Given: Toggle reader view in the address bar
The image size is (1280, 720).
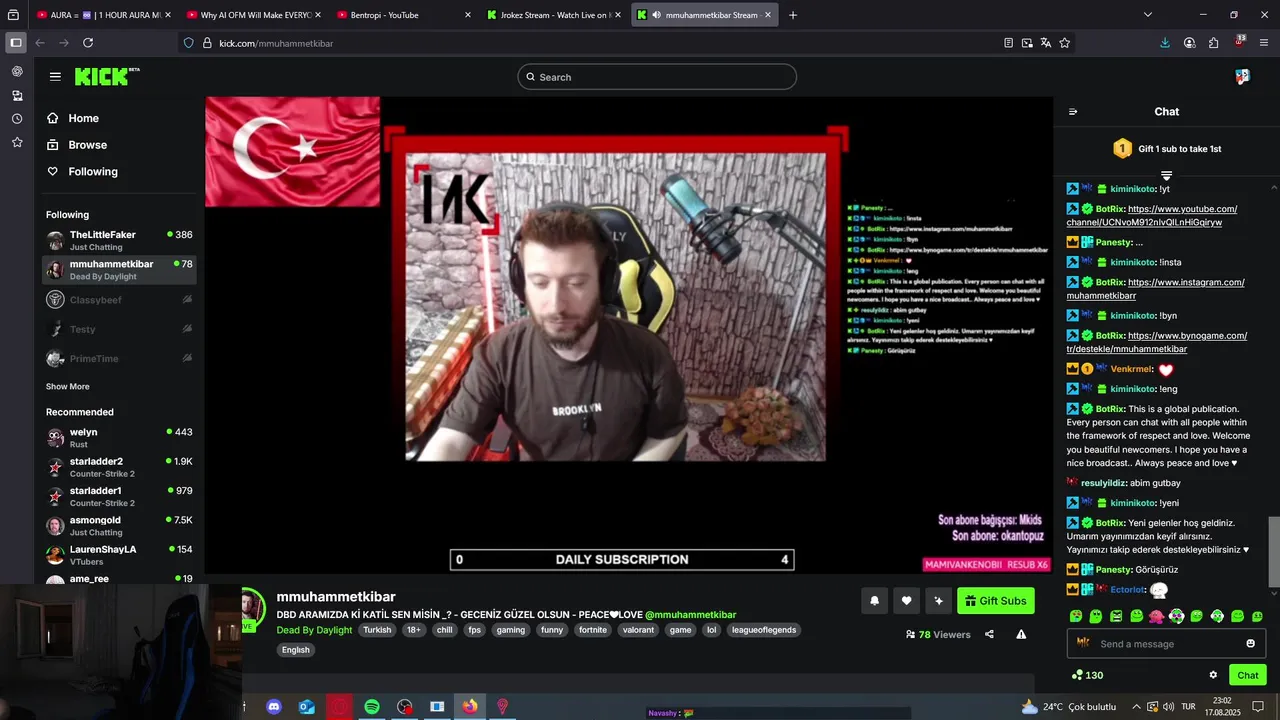Looking at the screenshot, I should point(1008,43).
